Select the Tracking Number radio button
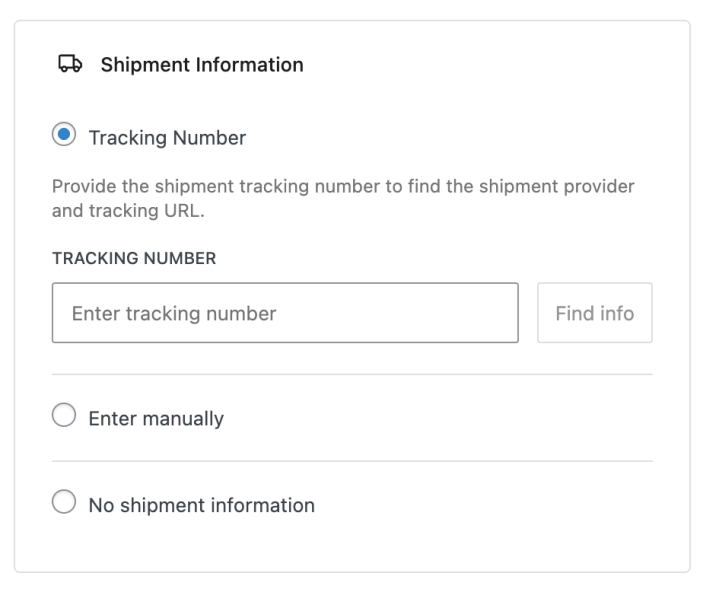Viewport: 703px width, 589px height. coord(65,136)
